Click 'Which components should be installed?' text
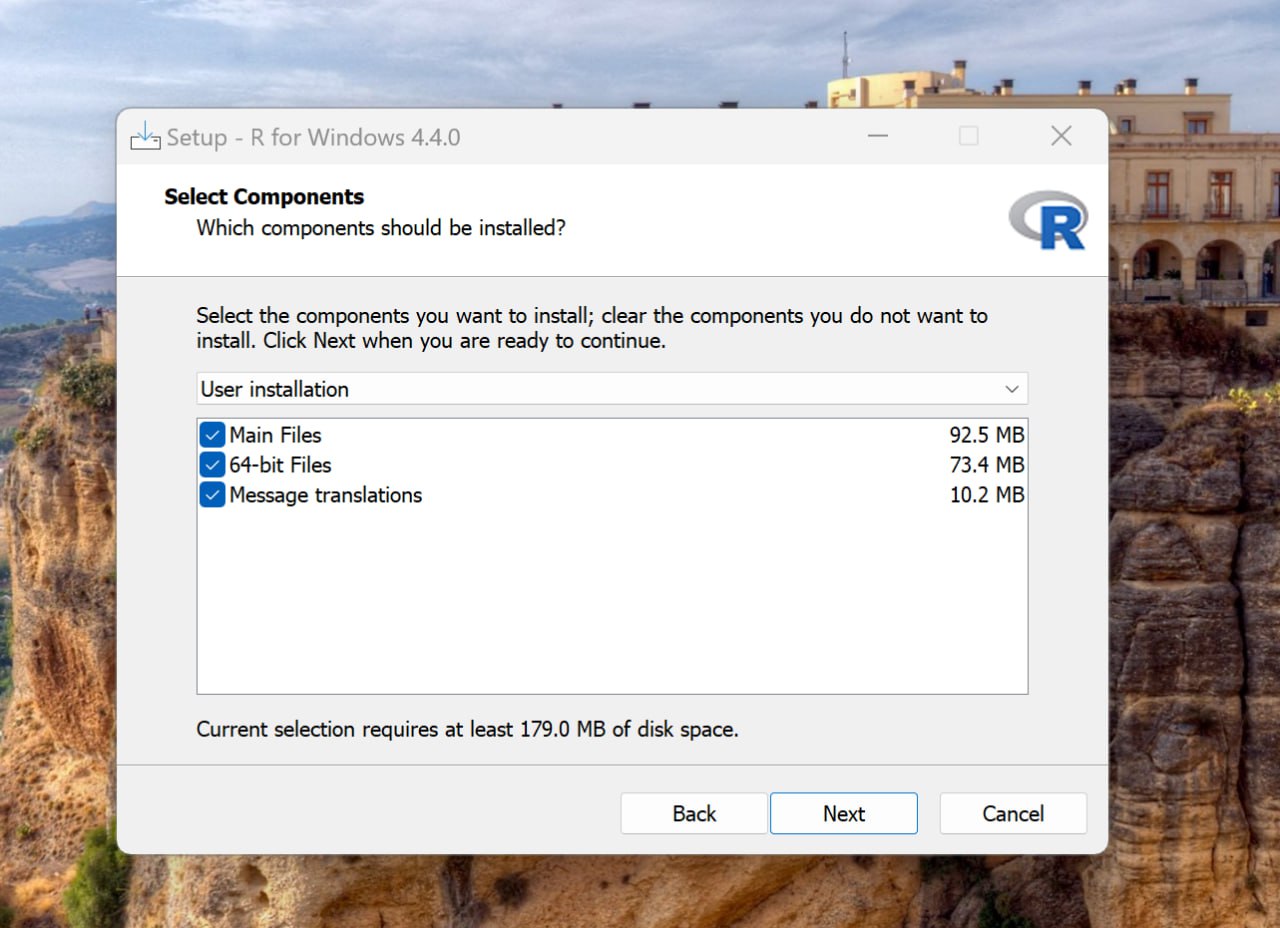Viewport: 1280px width, 928px height. 381,228
